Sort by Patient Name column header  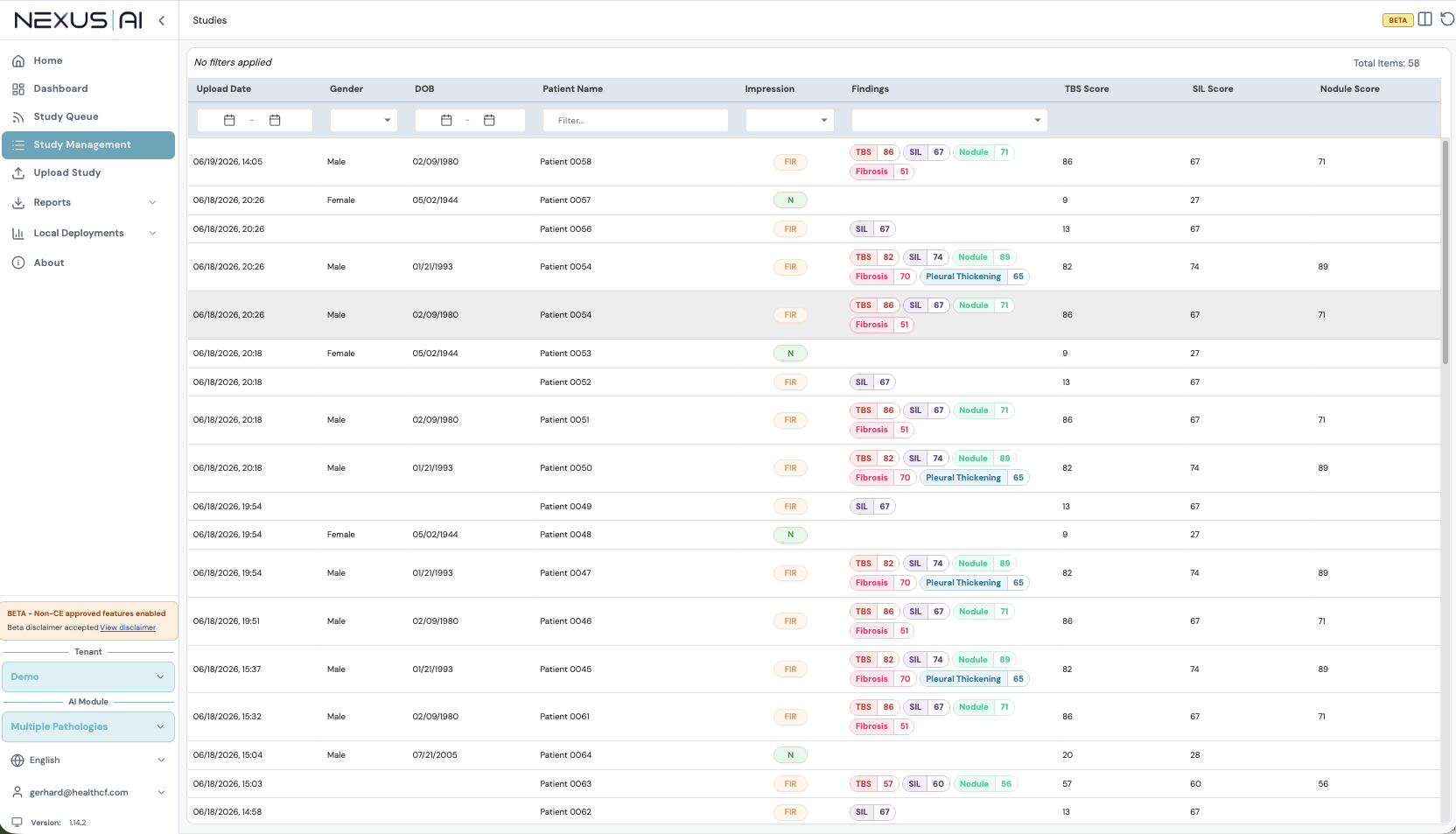572,89
